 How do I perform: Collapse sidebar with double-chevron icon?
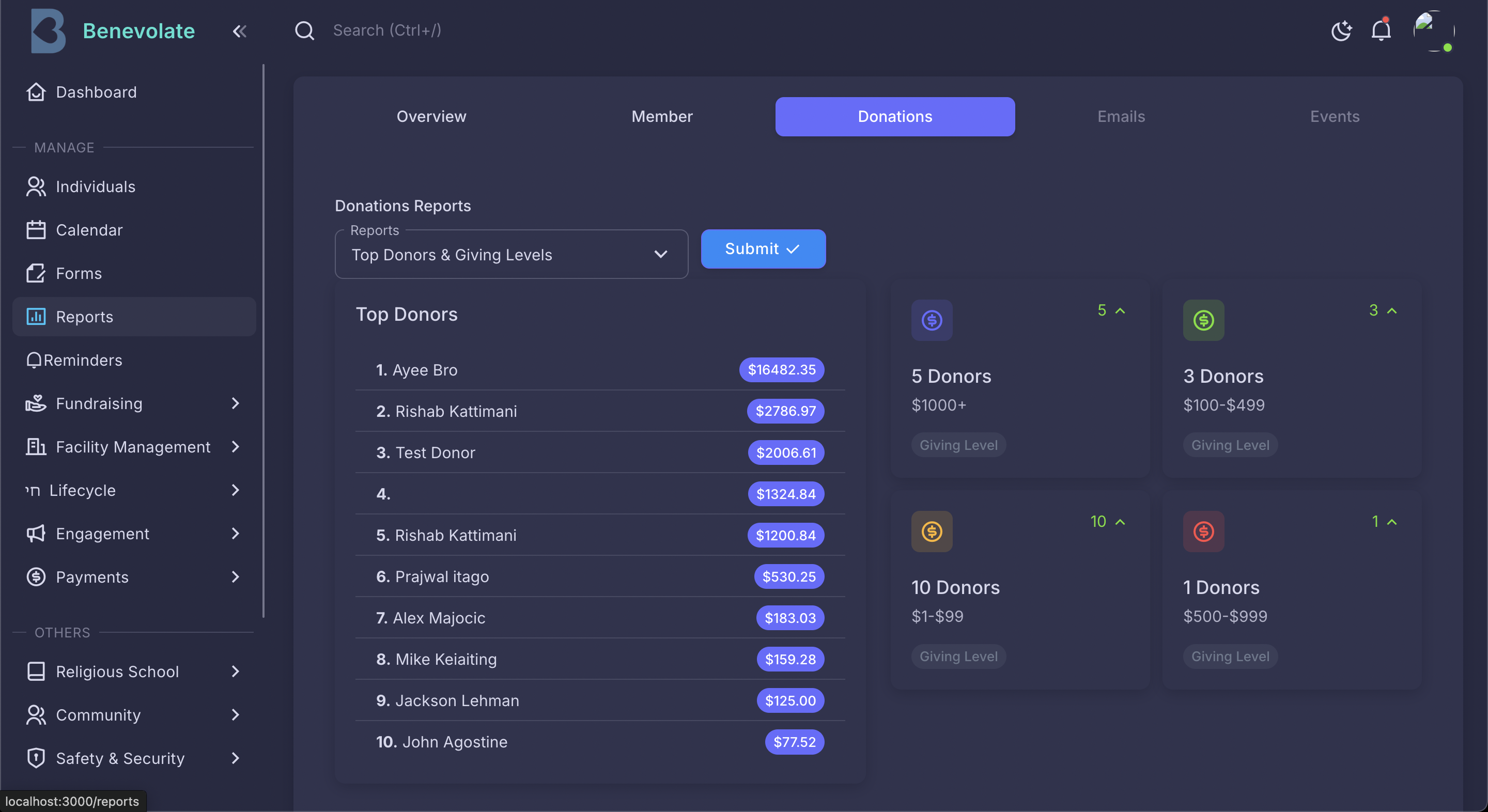pyautogui.click(x=239, y=31)
